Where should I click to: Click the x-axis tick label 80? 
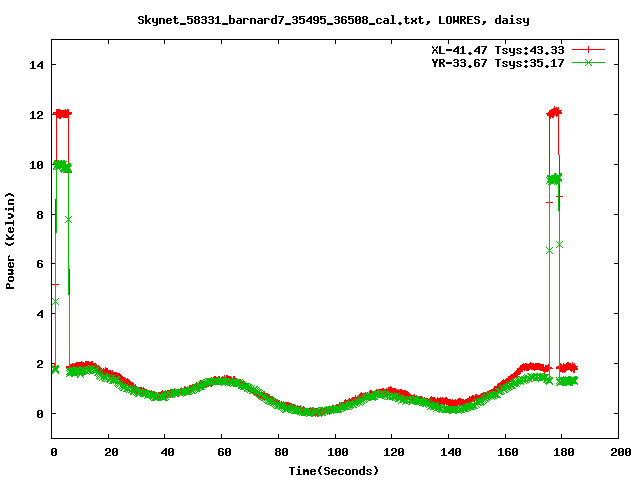pyautogui.click(x=281, y=452)
